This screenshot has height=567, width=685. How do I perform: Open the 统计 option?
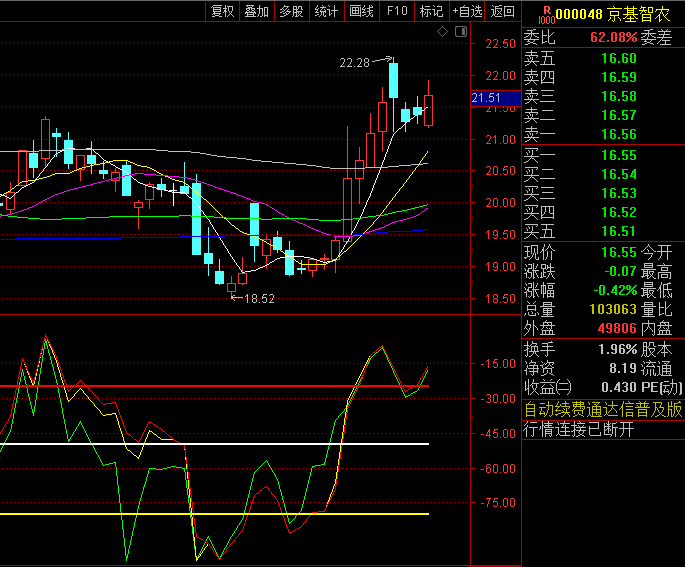point(327,11)
